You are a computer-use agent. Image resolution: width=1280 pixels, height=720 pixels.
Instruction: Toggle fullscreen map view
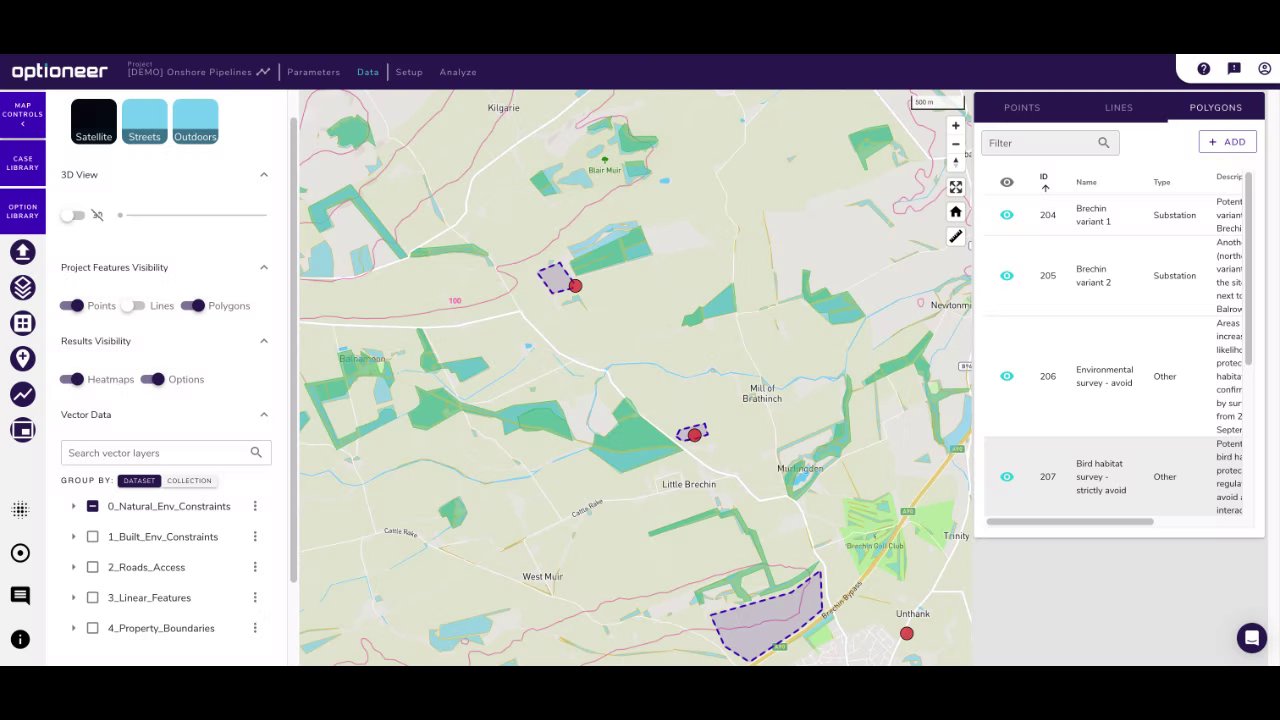(956, 187)
